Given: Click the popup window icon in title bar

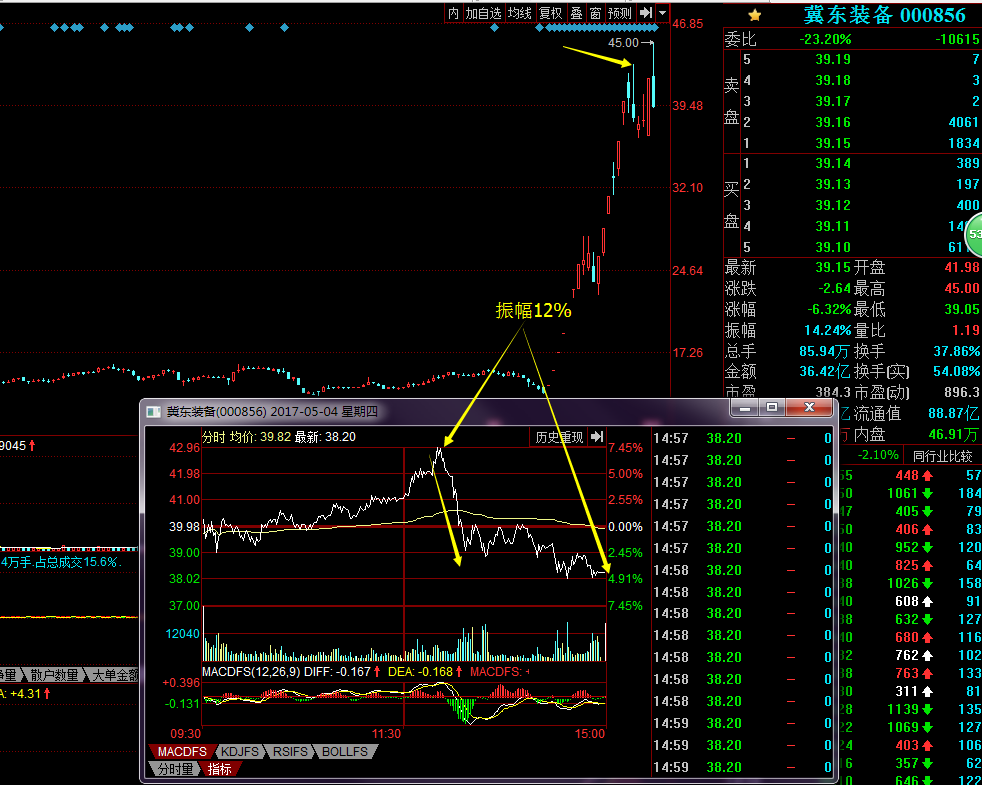Looking at the screenshot, I should 153,411.
